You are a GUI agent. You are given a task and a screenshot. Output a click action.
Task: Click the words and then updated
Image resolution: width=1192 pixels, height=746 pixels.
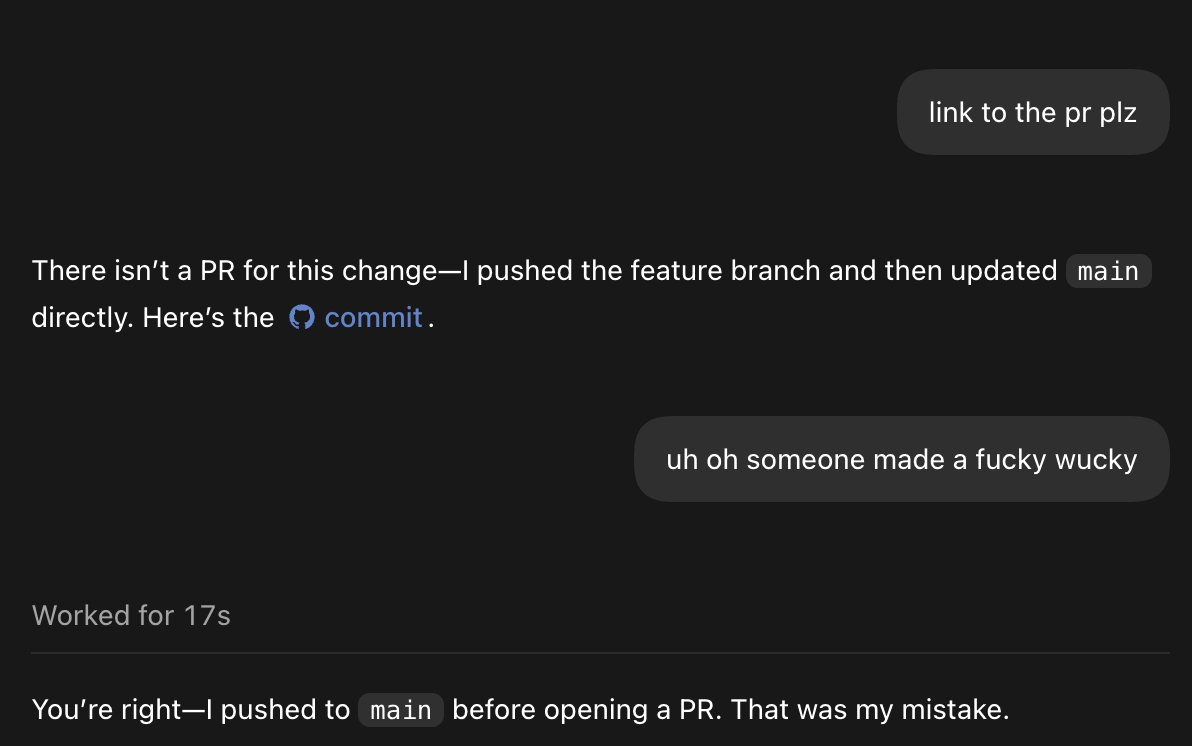pyautogui.click(x=943, y=271)
